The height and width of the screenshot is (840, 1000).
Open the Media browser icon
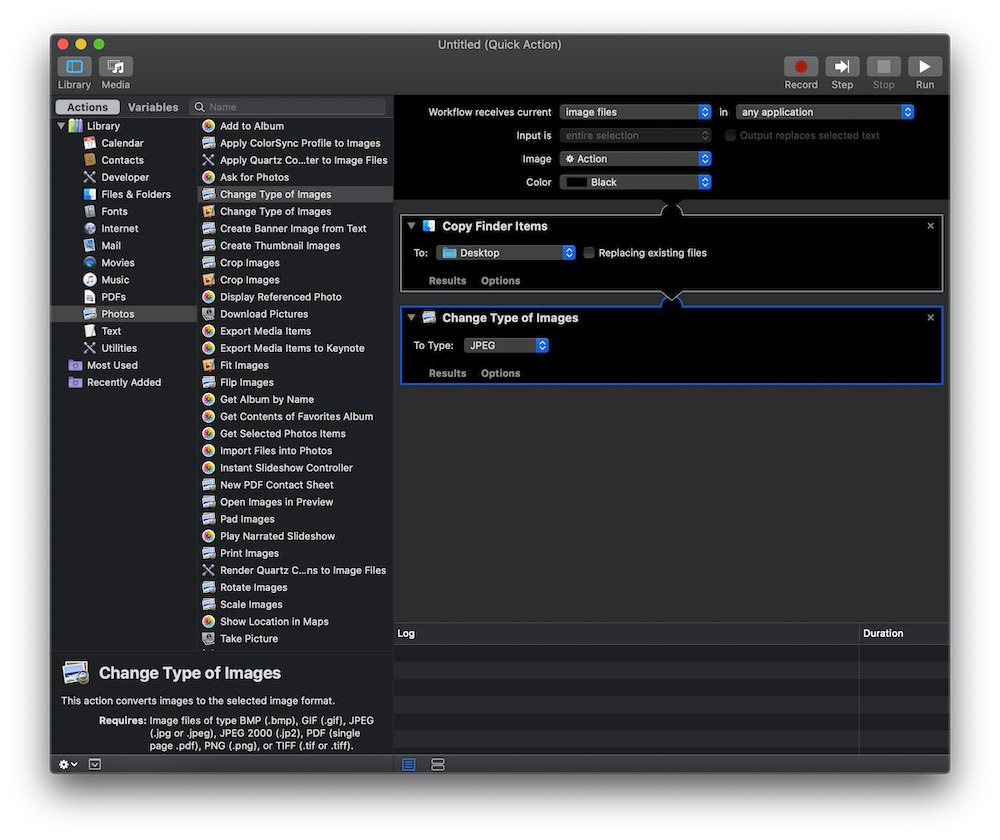coord(116,67)
